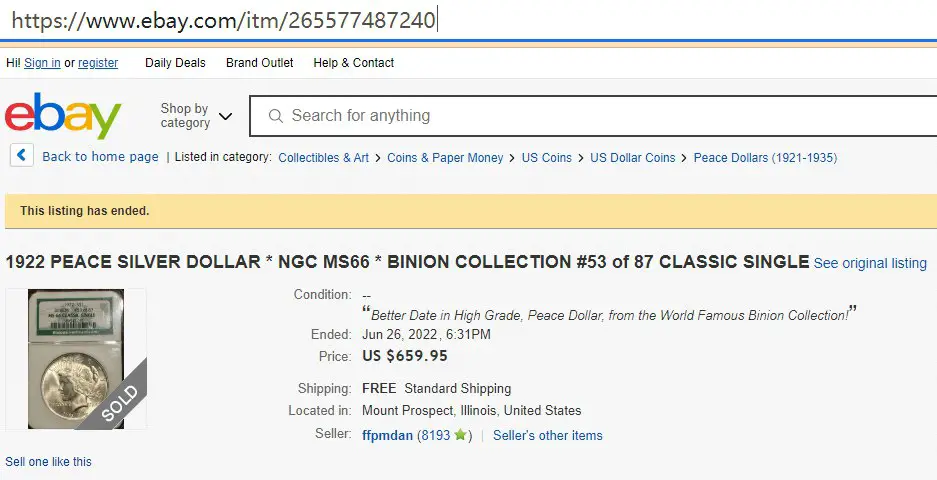Open seller ffpmdan profile
937x480 pixels.
387,435
